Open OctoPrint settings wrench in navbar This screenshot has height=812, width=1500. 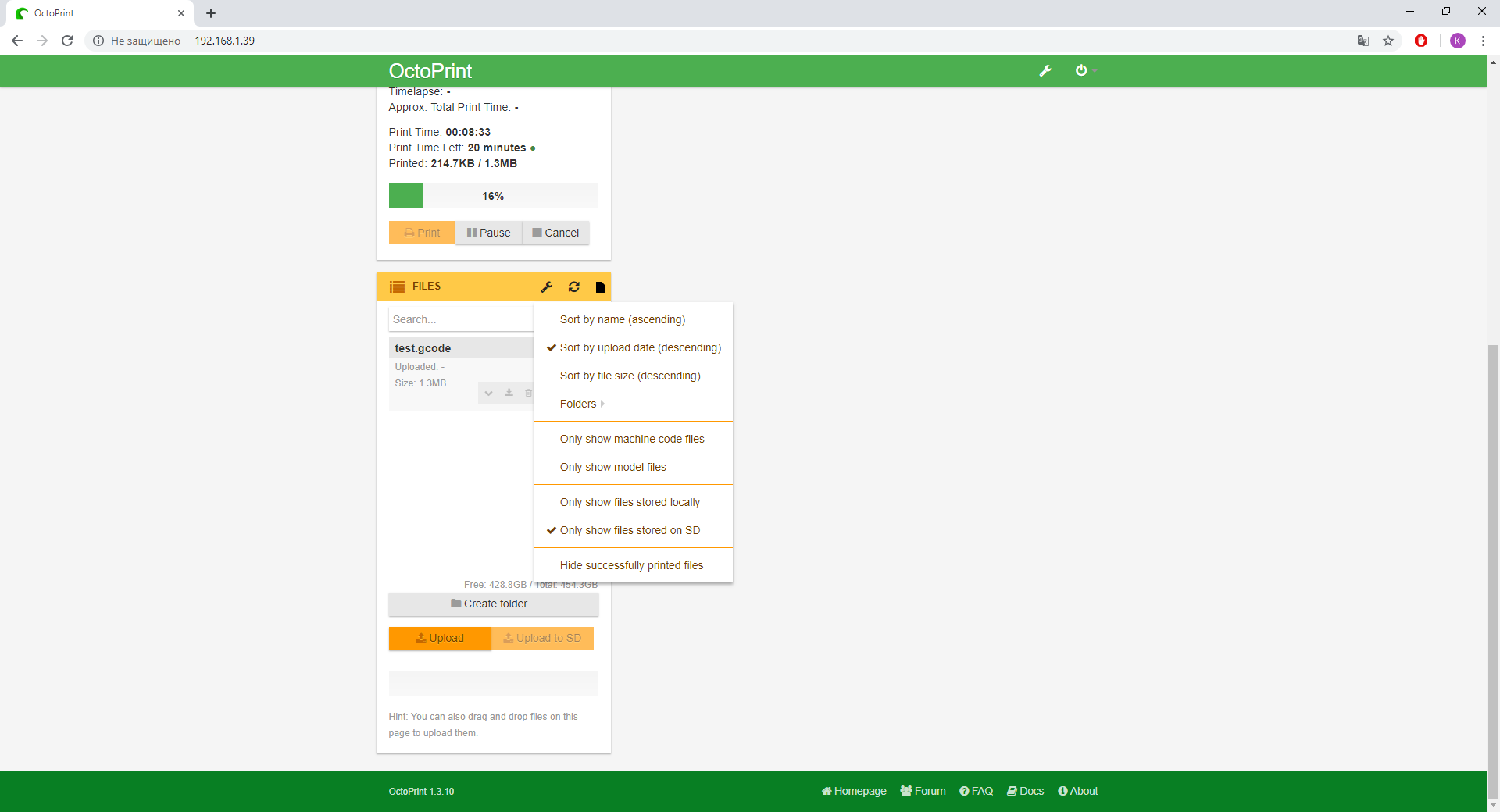(x=1045, y=71)
